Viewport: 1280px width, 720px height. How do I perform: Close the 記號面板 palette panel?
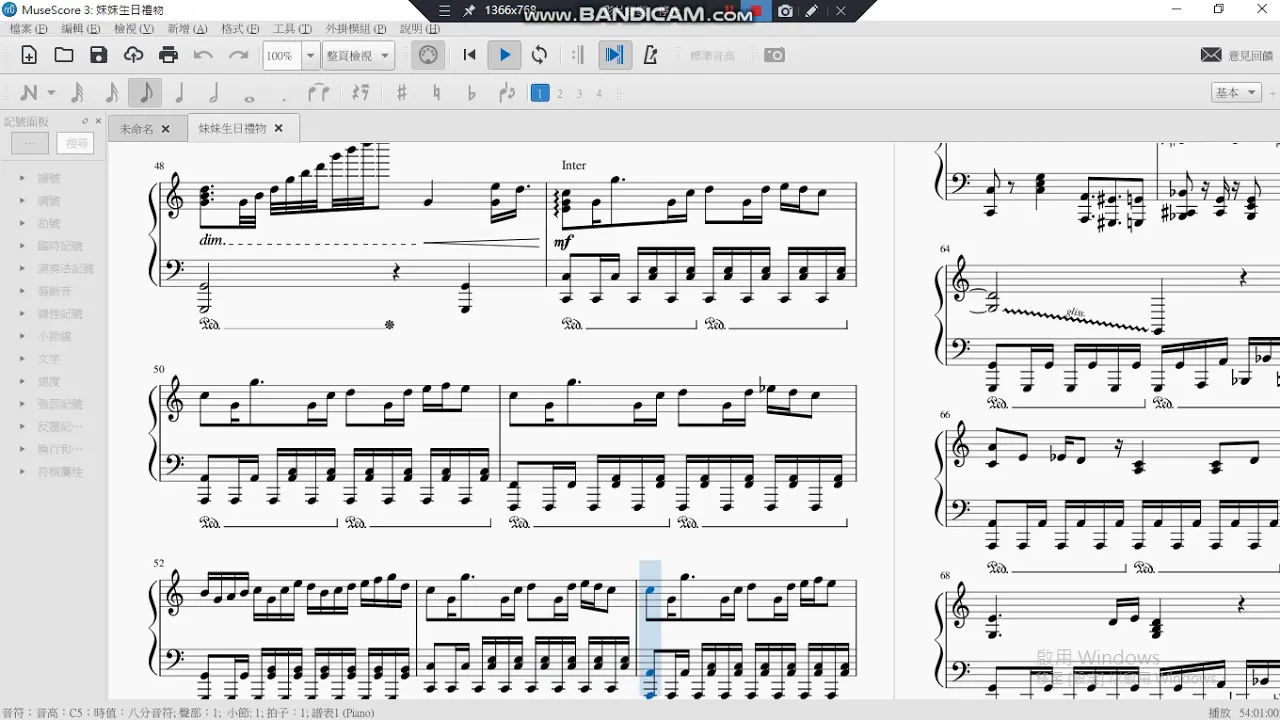click(x=99, y=121)
